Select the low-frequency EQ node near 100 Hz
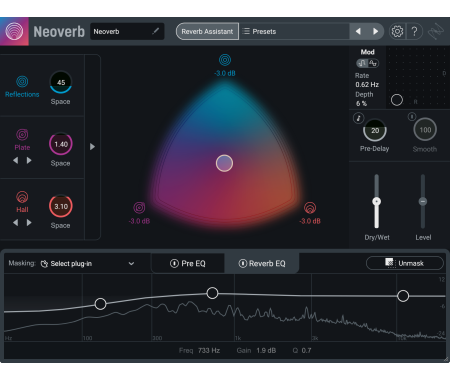This screenshot has height=380, width=450. click(x=100, y=304)
